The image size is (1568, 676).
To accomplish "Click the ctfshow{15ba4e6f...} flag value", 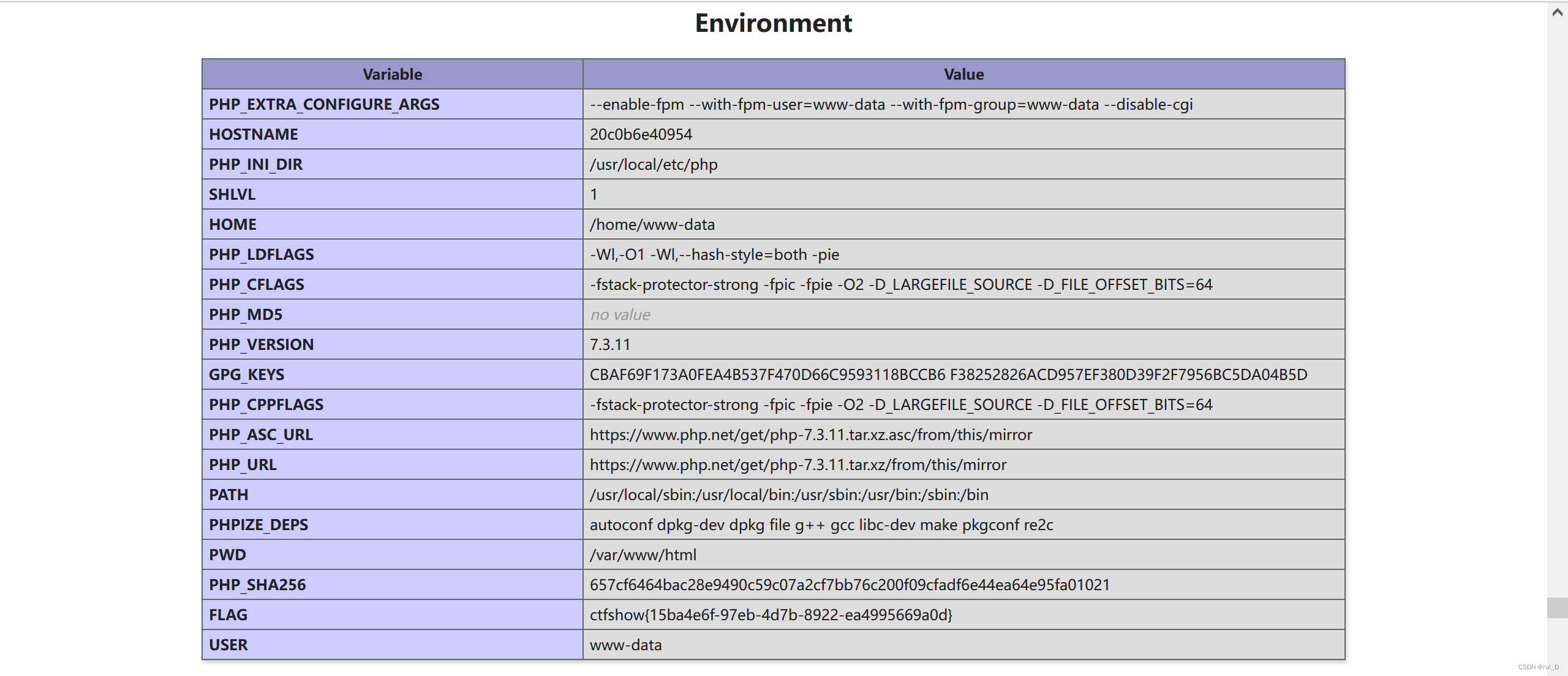I will [x=771, y=615].
